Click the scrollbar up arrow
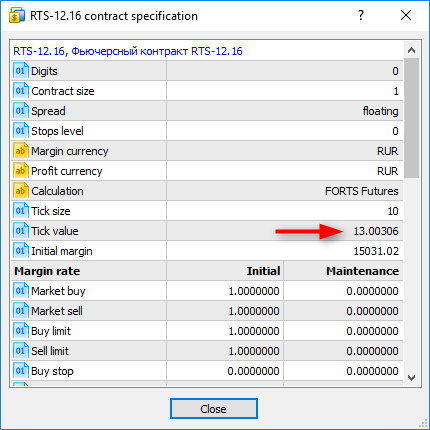Viewport: 430px width, 430px height. point(412,50)
